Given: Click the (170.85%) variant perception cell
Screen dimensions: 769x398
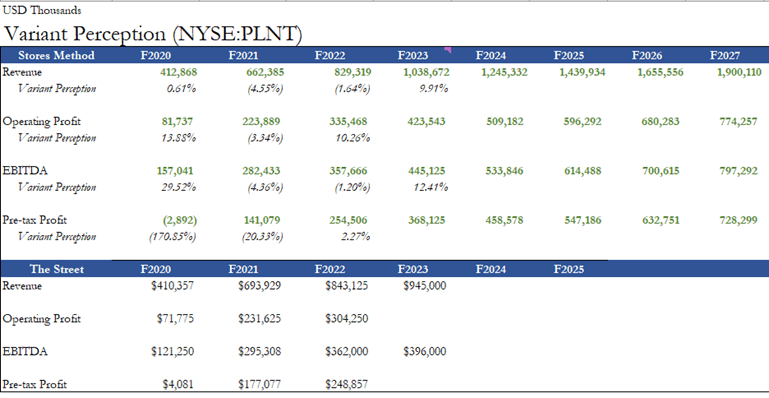Looking at the screenshot, I should coord(173,237).
